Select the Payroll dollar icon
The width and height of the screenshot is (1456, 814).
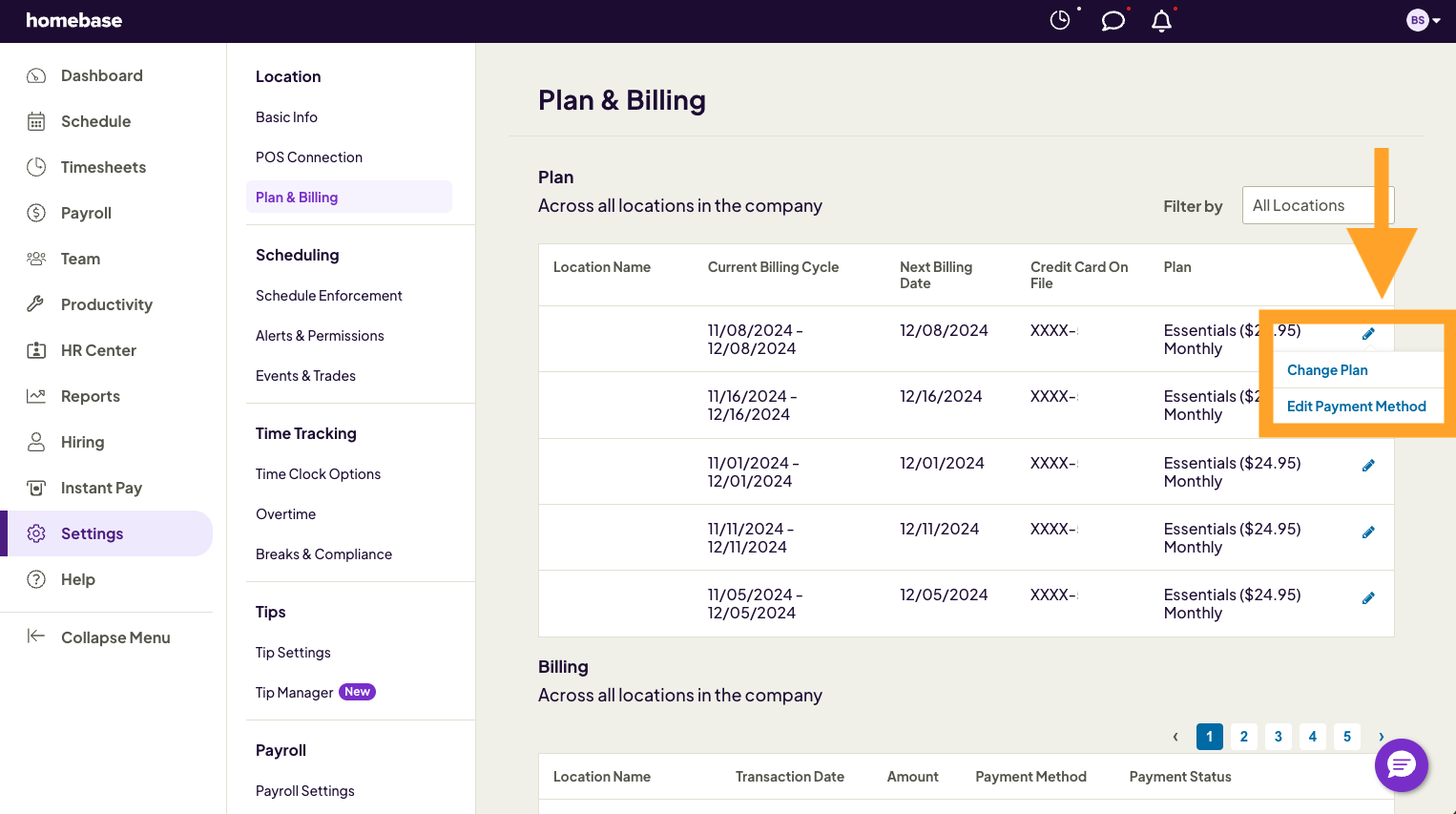click(x=36, y=213)
